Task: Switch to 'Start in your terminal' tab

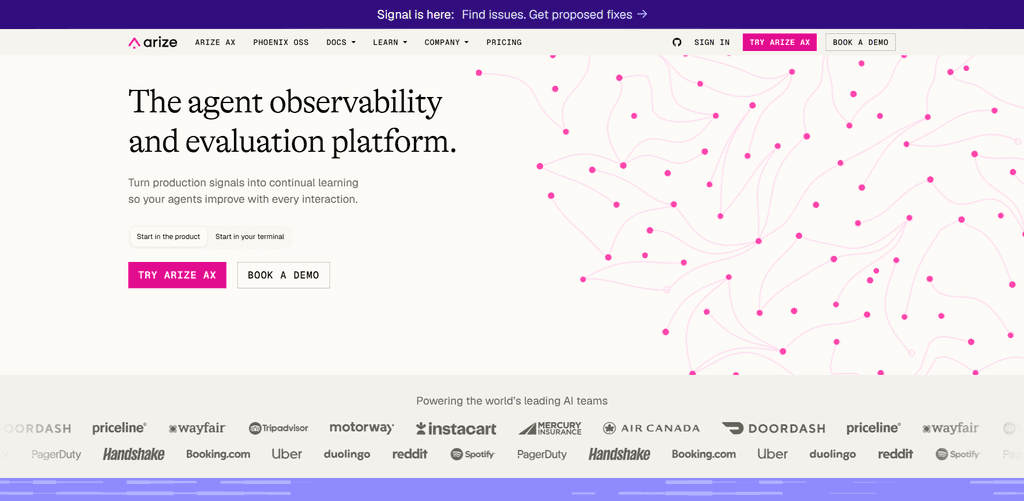Action: coord(249,236)
